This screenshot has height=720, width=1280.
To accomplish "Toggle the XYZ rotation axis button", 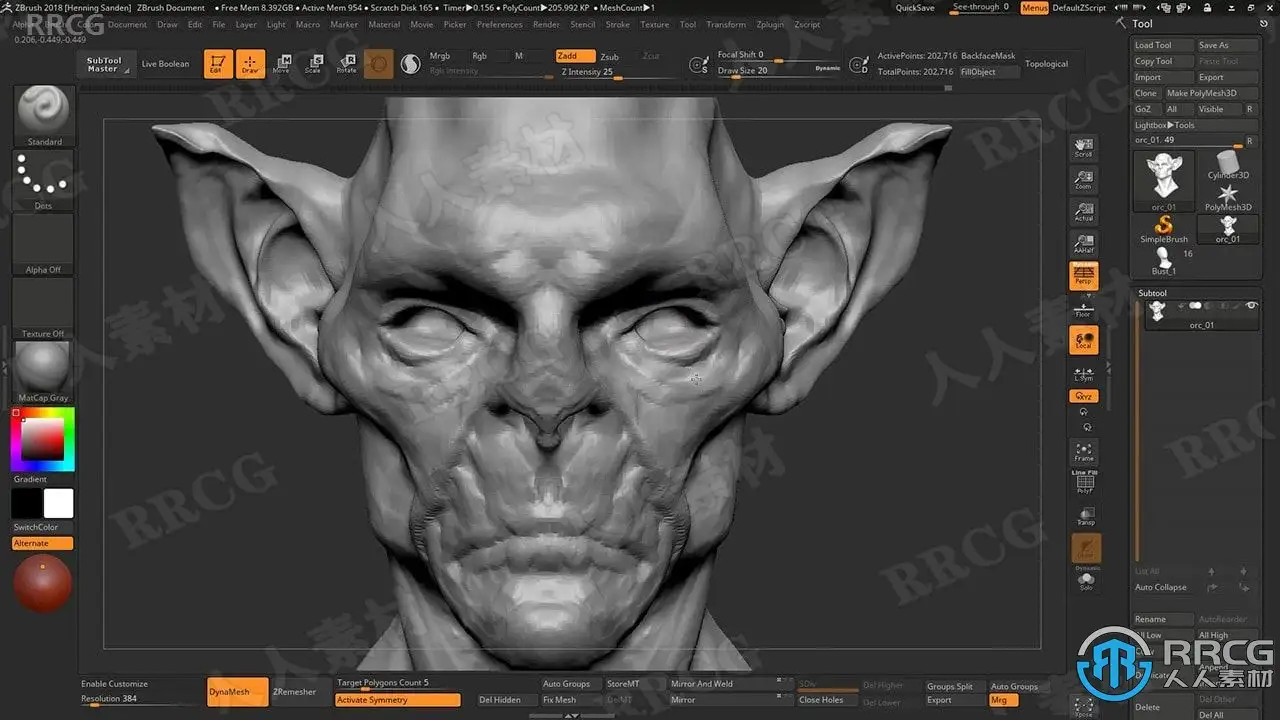I will point(1083,396).
